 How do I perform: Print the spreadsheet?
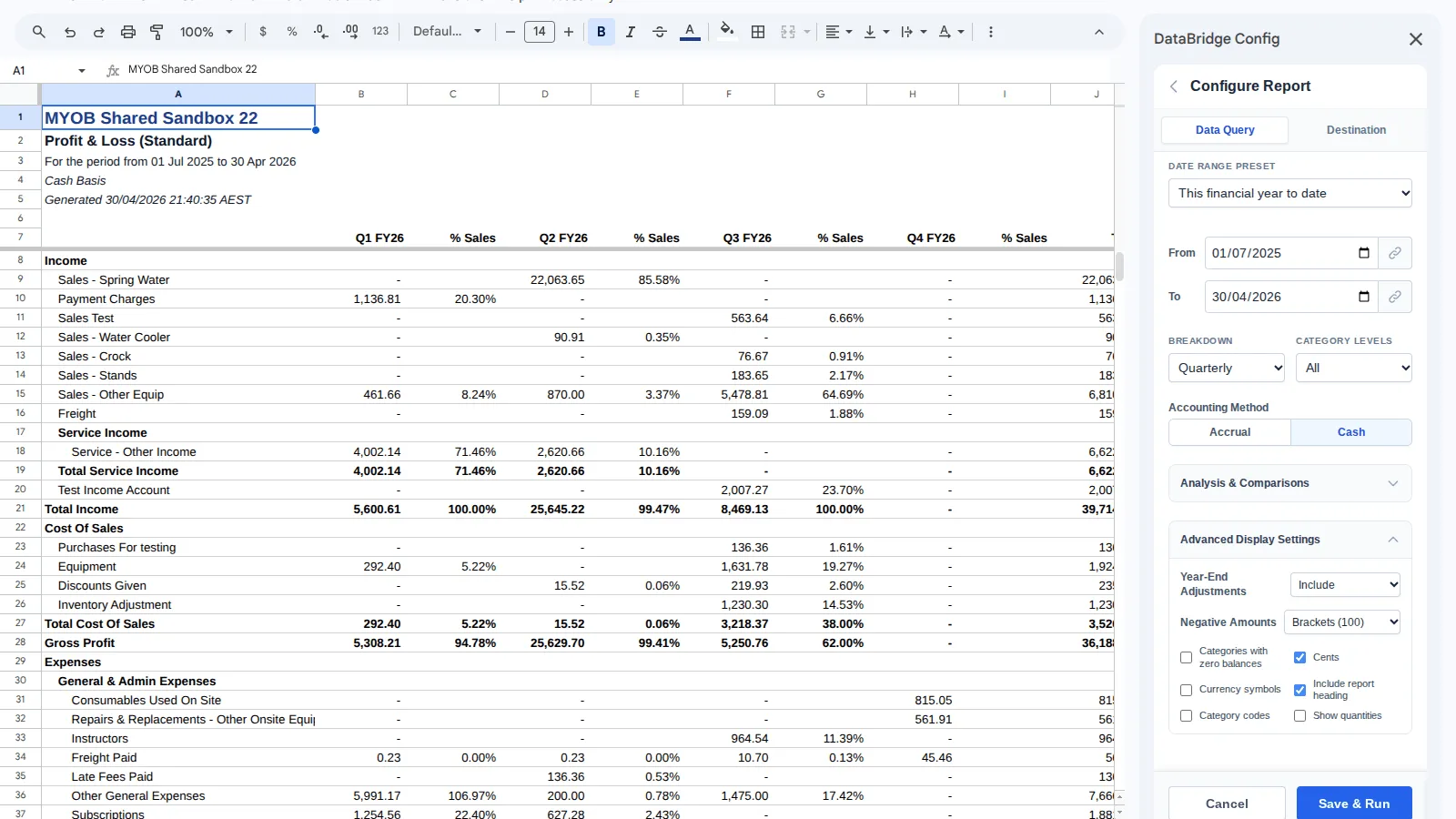point(128,32)
